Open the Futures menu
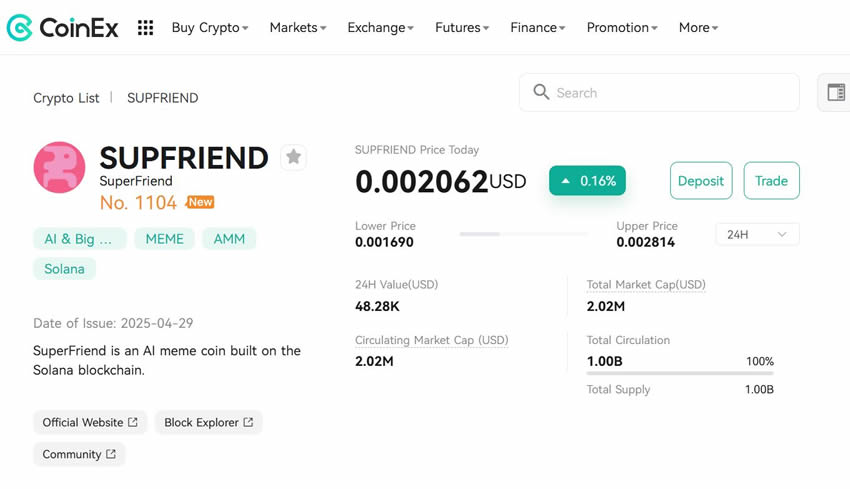The height and width of the screenshot is (489, 850). [x=462, y=28]
